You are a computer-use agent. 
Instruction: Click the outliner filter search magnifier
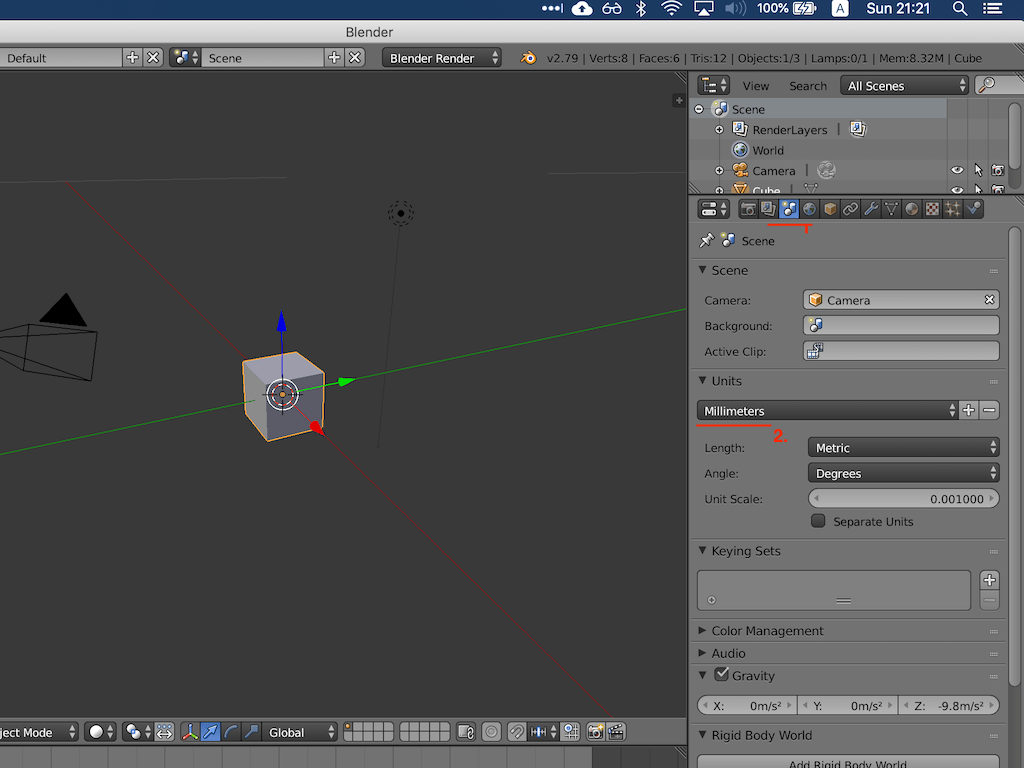point(986,85)
